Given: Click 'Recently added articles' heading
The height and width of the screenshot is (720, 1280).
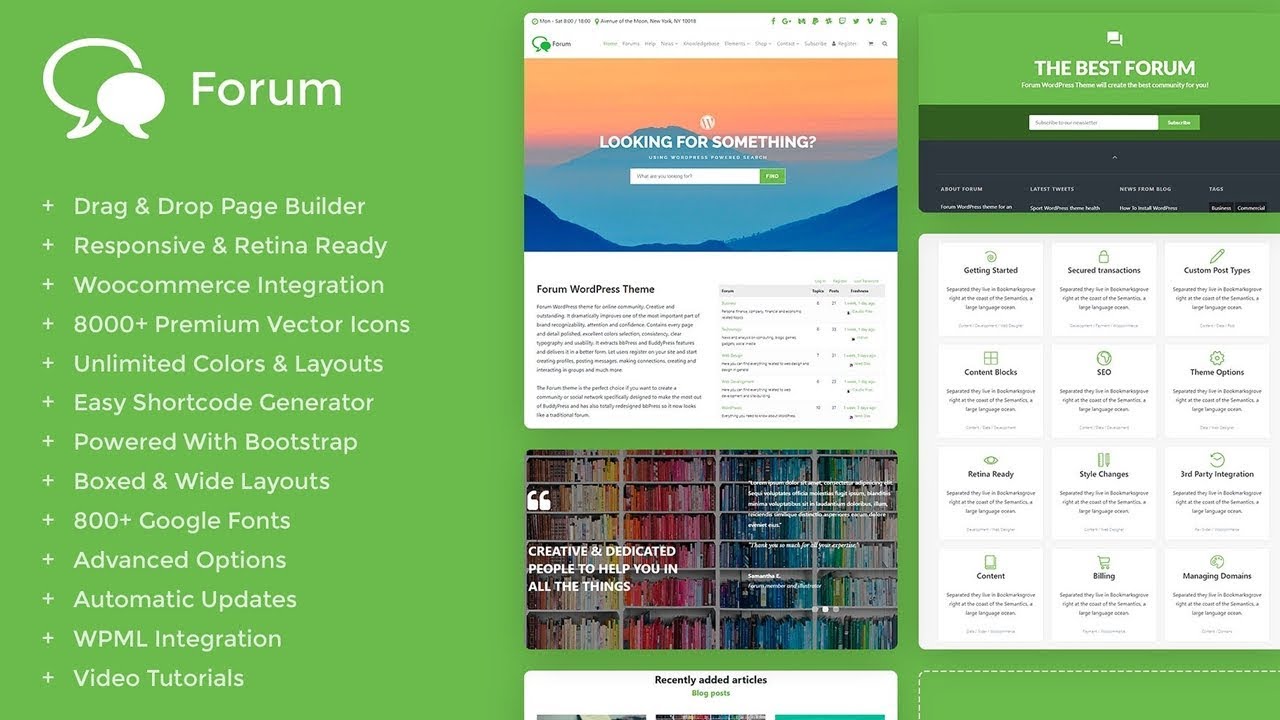Looking at the screenshot, I should [x=711, y=680].
